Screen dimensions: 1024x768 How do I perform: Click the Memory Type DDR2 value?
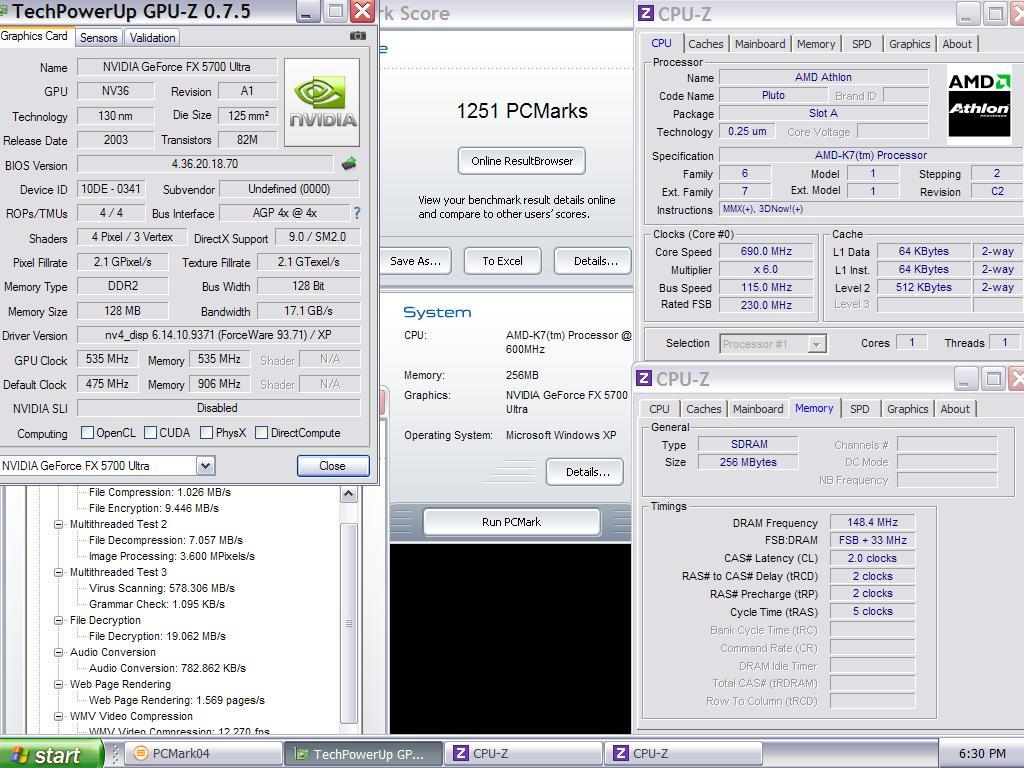pos(123,285)
